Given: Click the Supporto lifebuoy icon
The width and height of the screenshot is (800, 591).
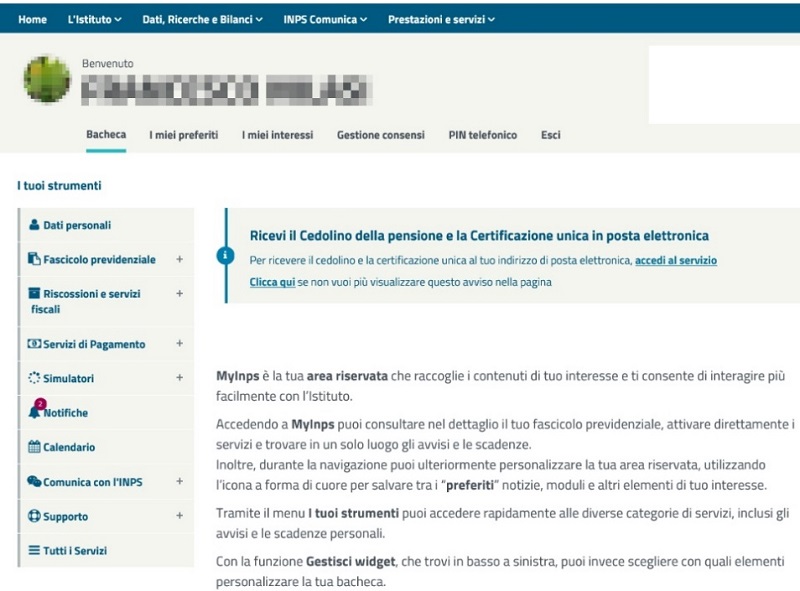Looking at the screenshot, I should pos(34,516).
